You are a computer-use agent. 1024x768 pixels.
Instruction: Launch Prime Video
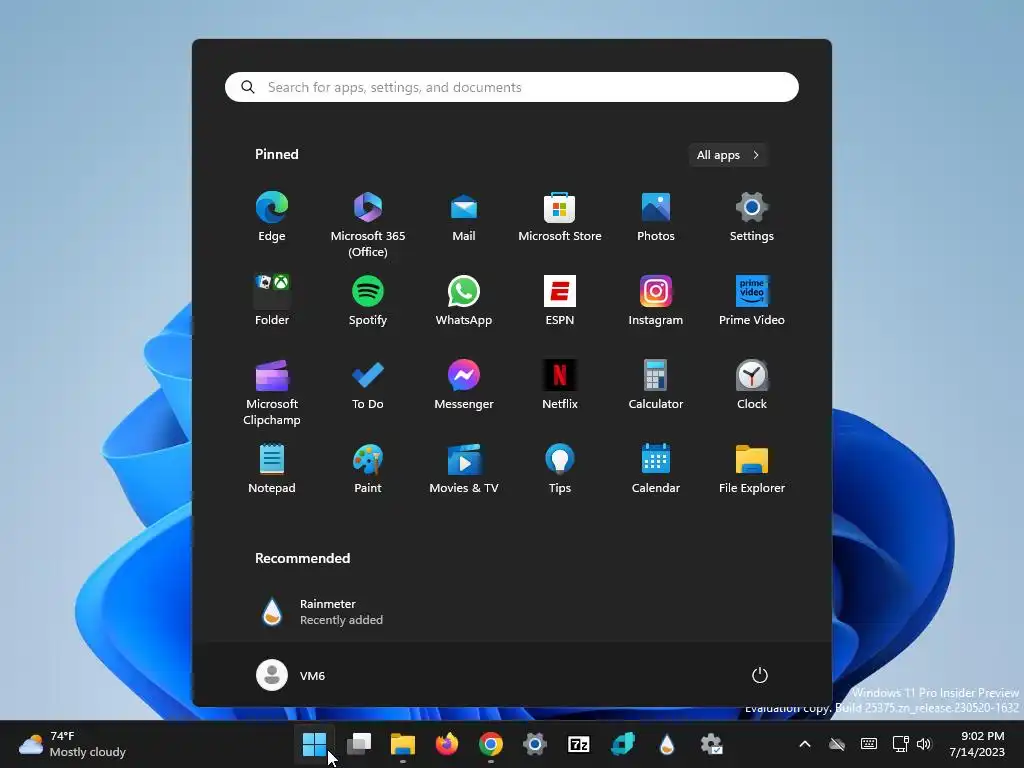(x=752, y=301)
